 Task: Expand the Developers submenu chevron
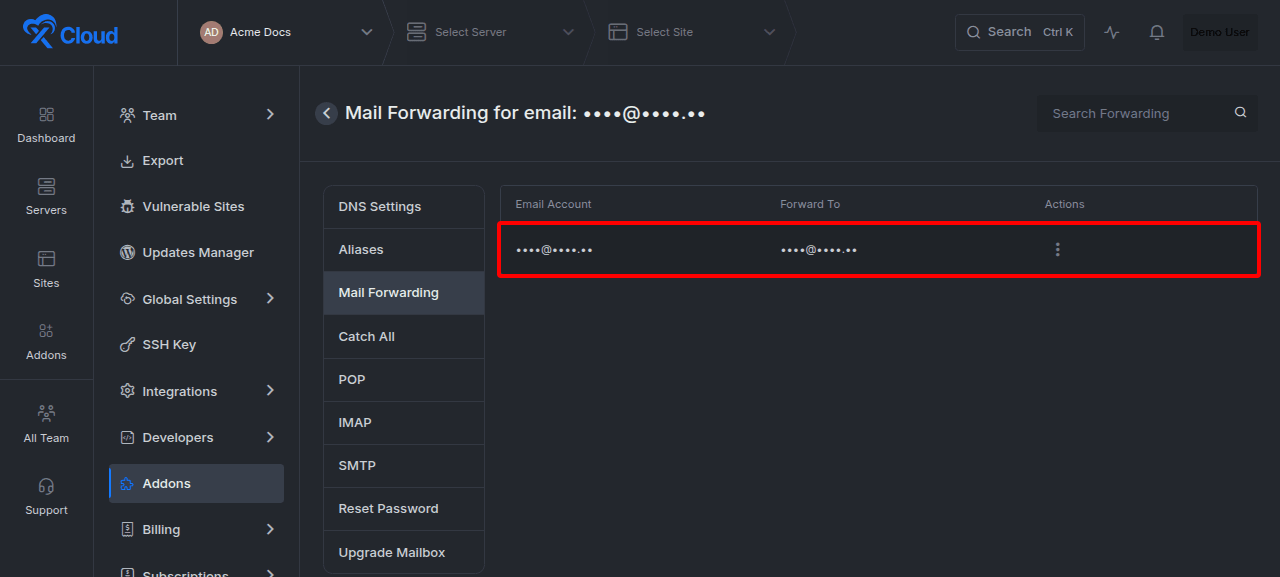point(270,437)
